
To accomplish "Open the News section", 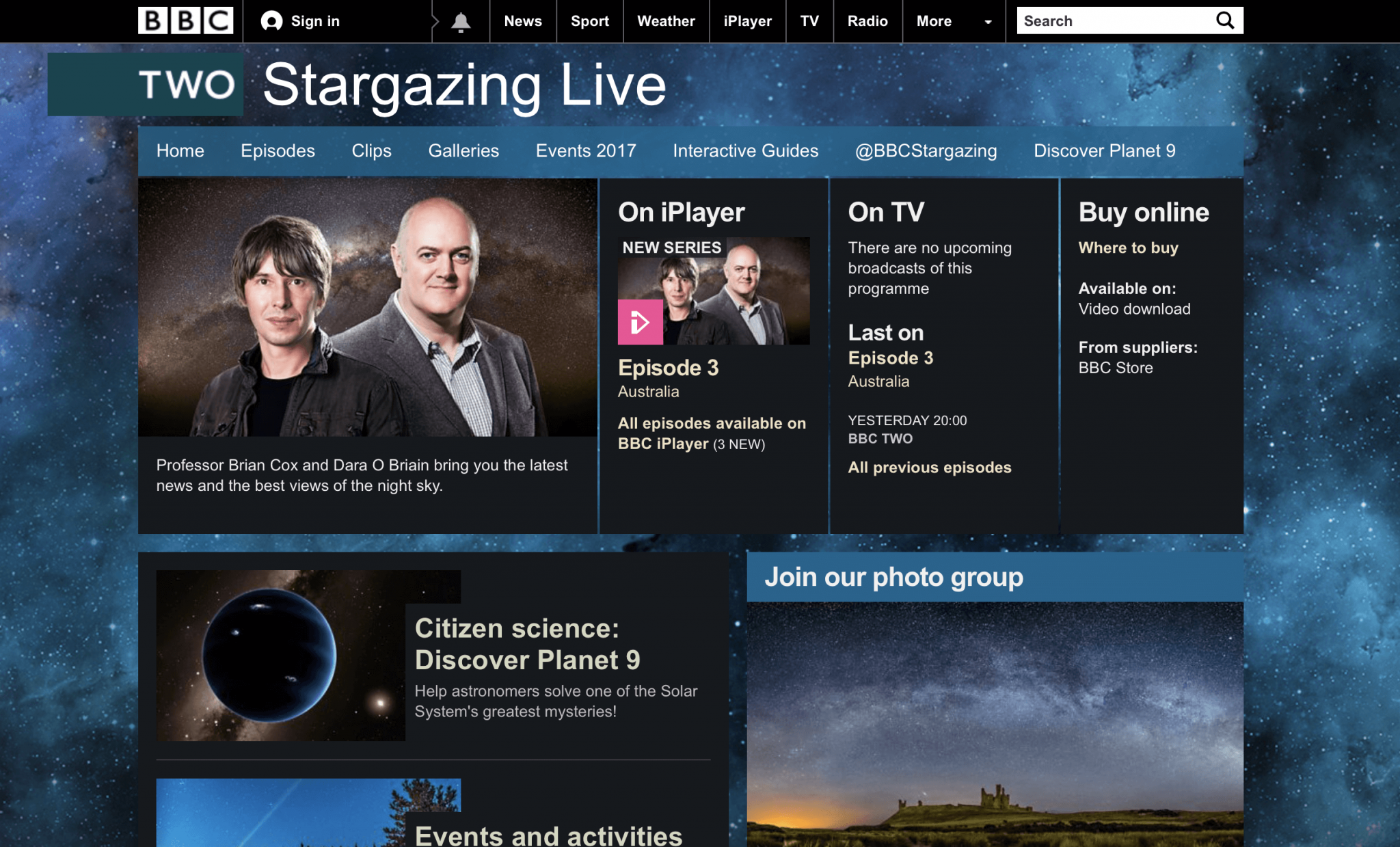I will (523, 21).
